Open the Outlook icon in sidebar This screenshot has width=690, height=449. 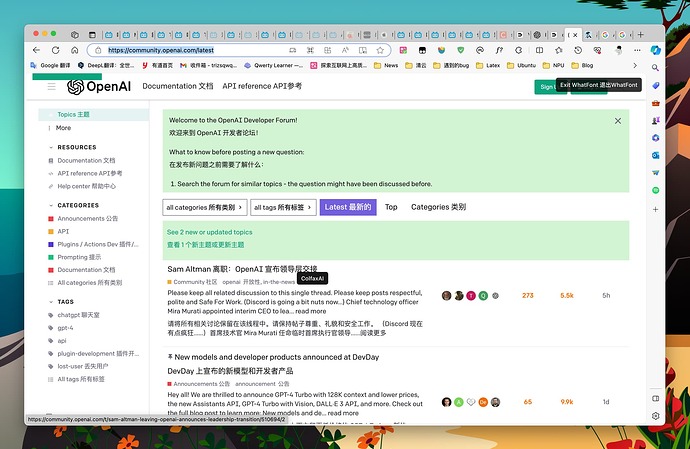[x=656, y=155]
